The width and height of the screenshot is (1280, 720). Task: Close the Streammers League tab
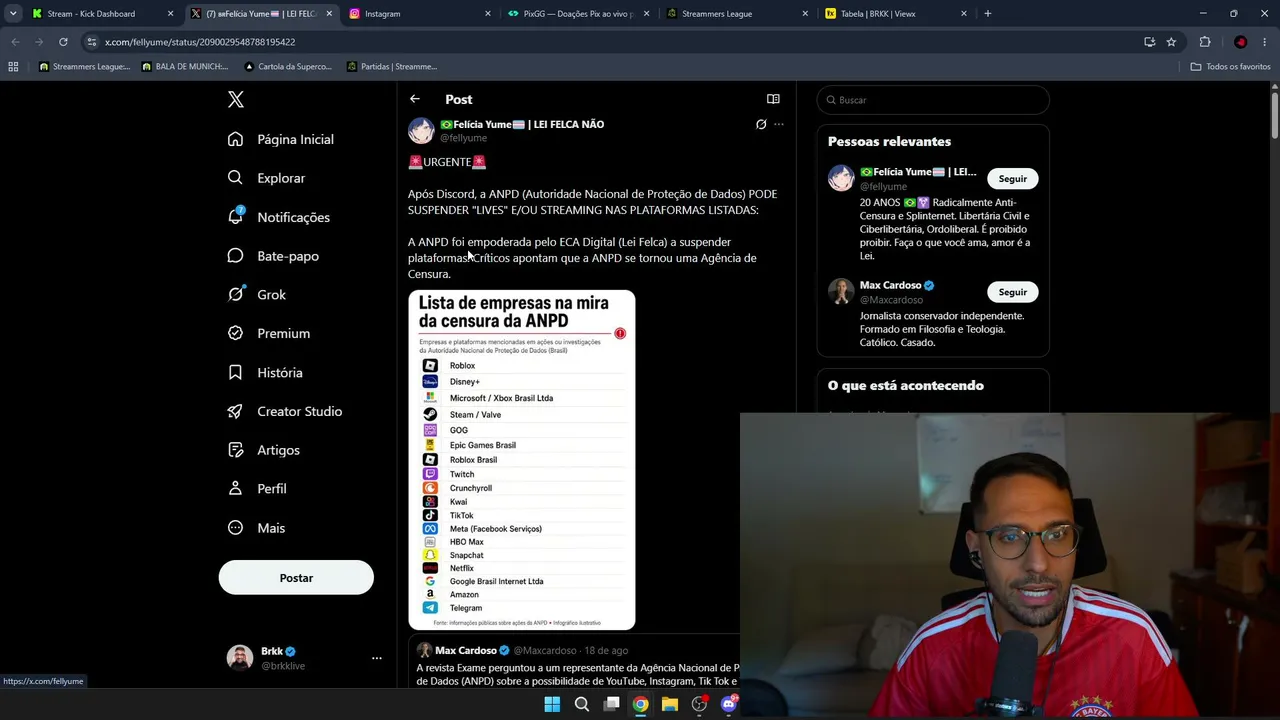click(805, 14)
